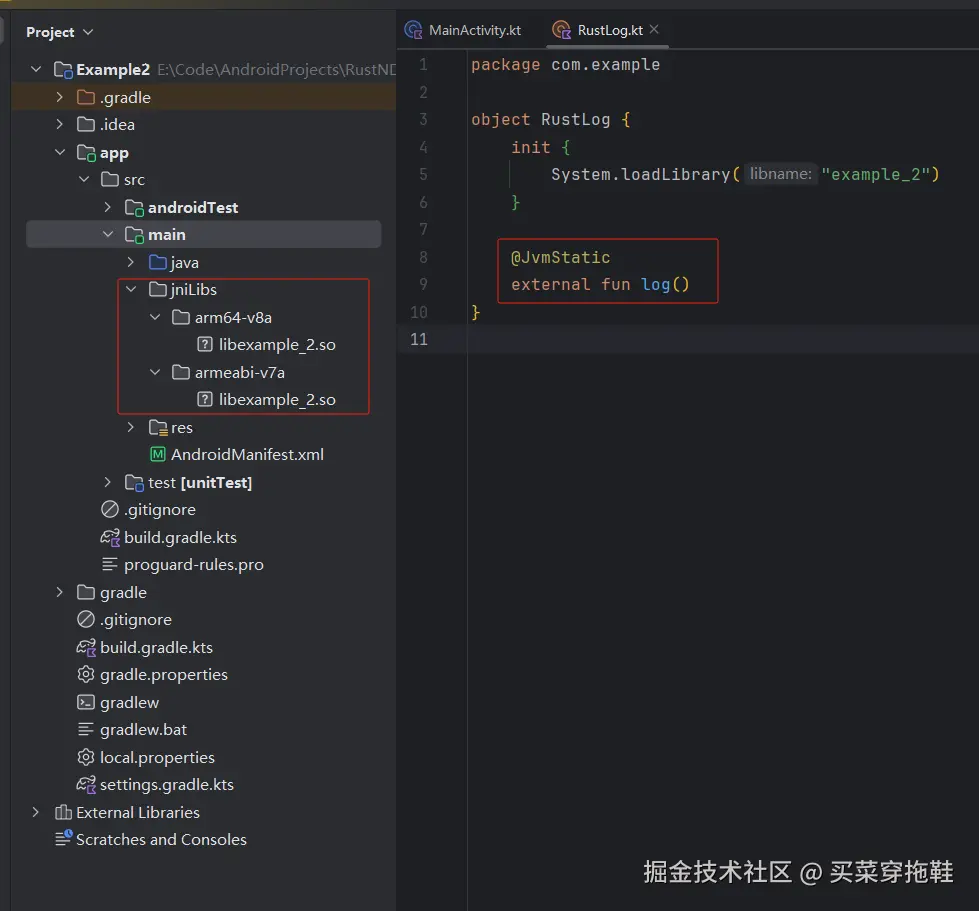Collapse the jniLibs folder
This screenshot has width=979, height=911.
click(131, 290)
